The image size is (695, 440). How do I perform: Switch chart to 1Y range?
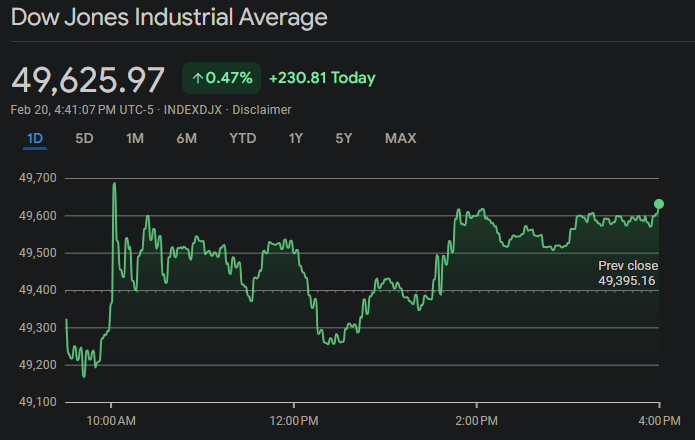[x=295, y=138]
